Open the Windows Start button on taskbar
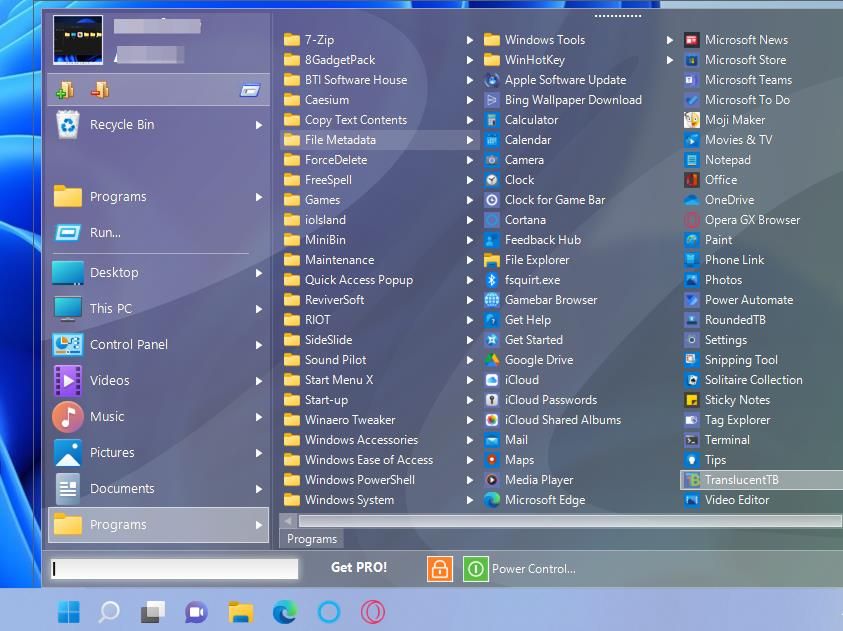Screen dimensions: 843x631 pos(69,612)
